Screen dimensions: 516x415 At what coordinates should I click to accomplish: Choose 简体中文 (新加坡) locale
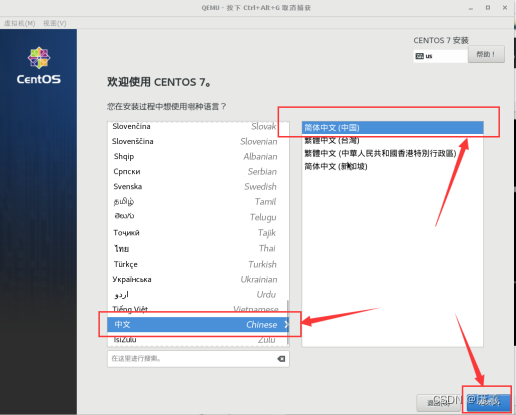393,166
